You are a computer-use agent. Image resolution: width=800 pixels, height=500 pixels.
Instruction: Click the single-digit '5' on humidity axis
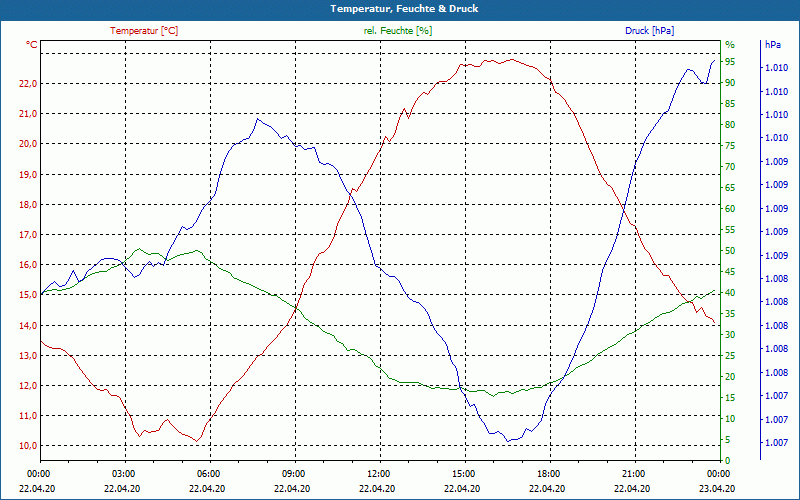click(728, 440)
